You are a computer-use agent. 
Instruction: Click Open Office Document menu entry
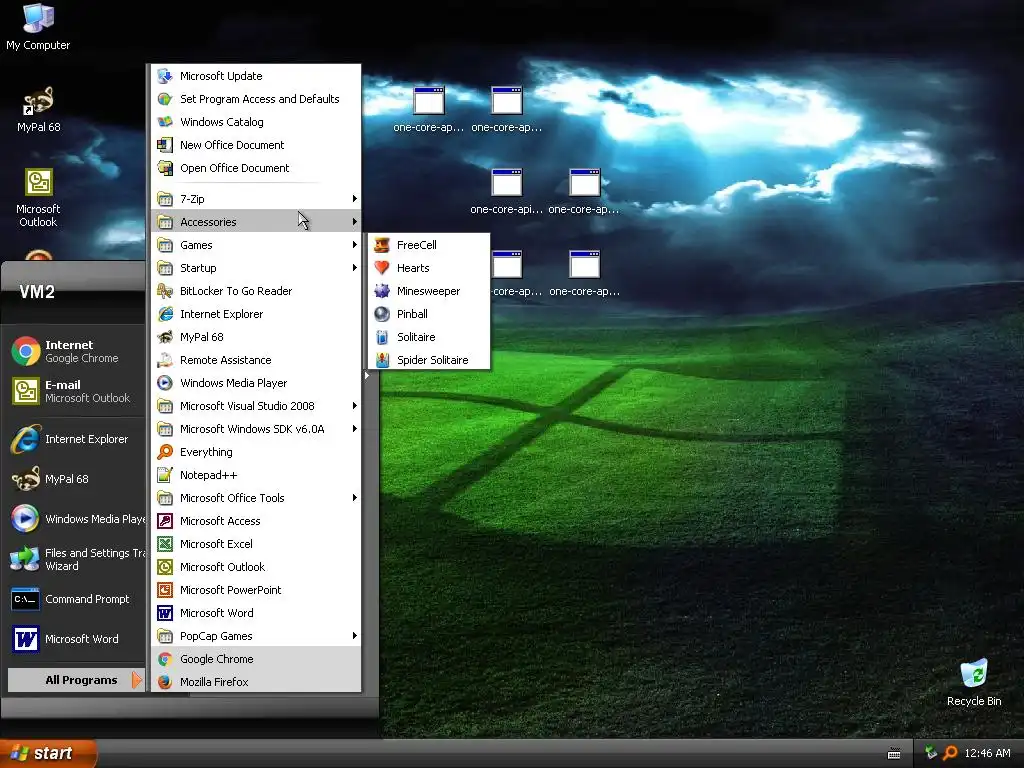point(256,168)
